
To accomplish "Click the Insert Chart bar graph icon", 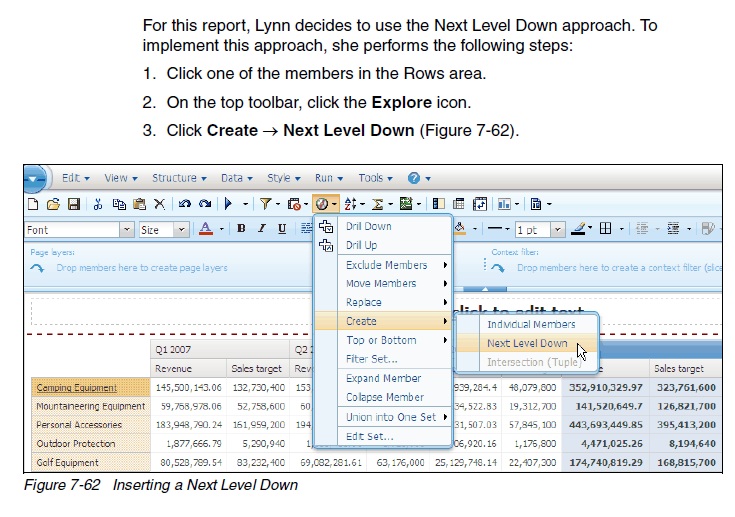I will click(x=504, y=204).
